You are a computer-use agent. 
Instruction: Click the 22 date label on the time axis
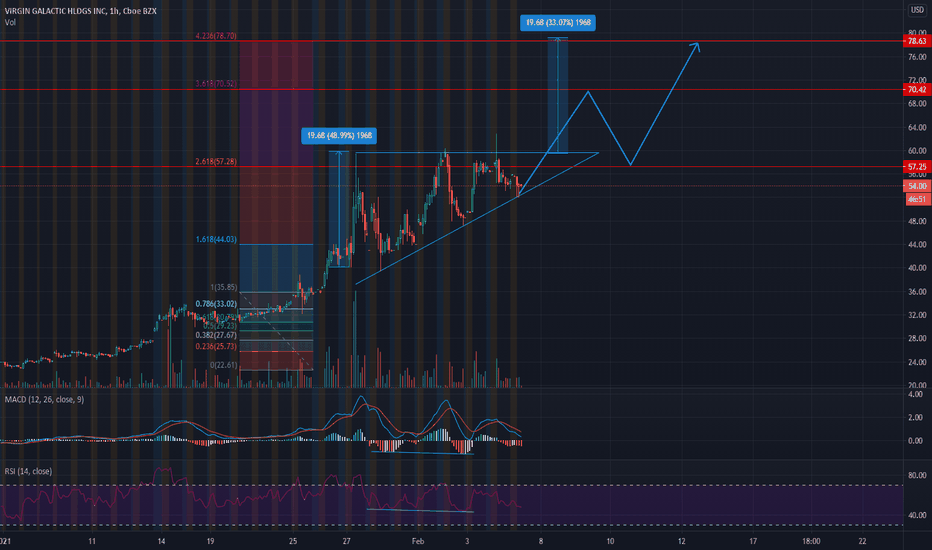click(x=862, y=542)
